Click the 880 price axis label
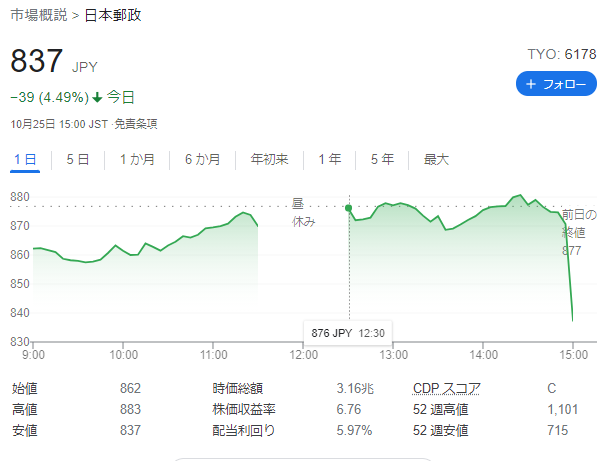Screen dimensions: 613x461 20,197
